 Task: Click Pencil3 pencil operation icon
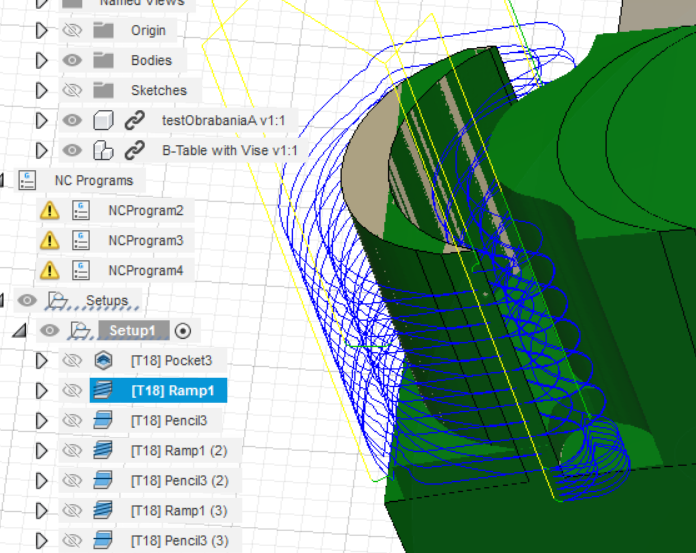103,420
